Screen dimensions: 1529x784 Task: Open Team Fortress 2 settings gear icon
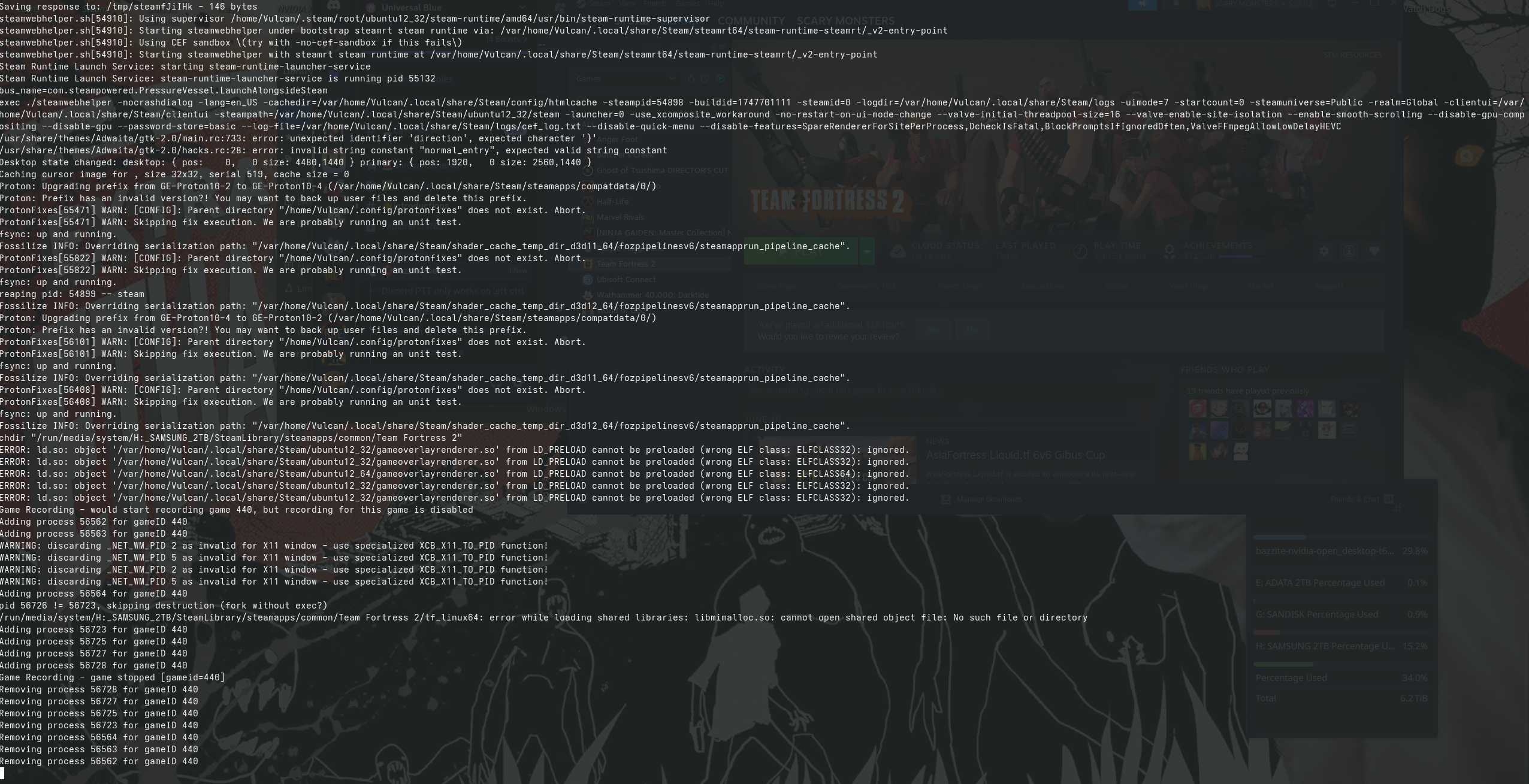point(1324,251)
